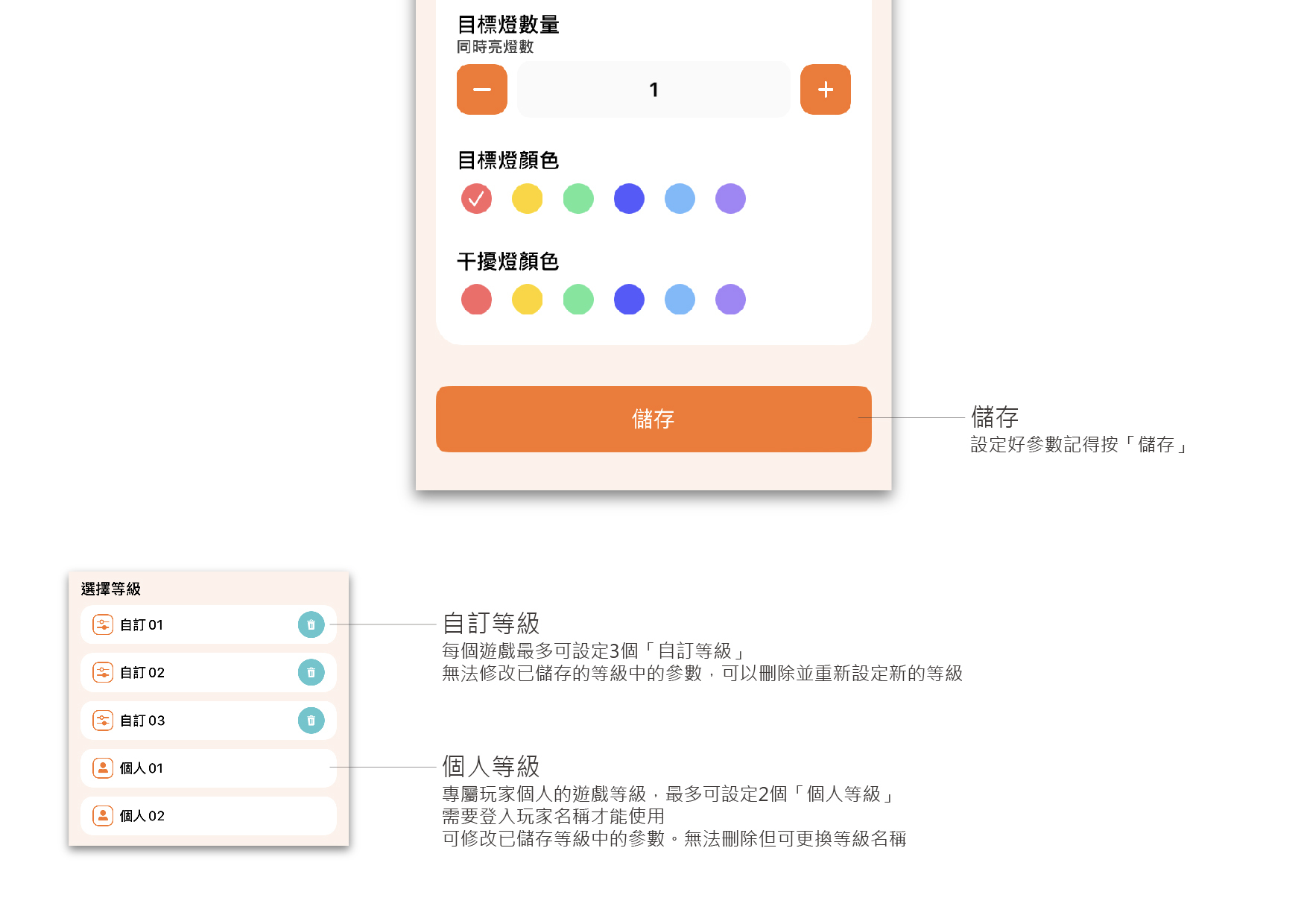Click the sliders icon beside 自訂 01

(x=103, y=624)
